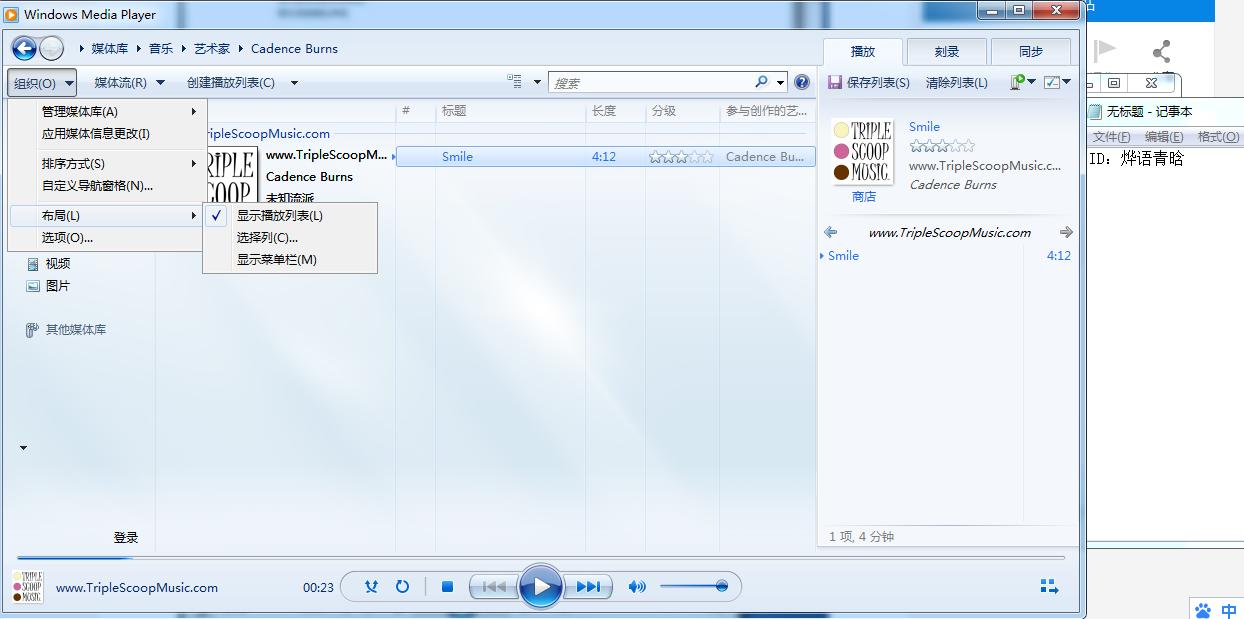Click rating stars under Smile in list pane
The width and height of the screenshot is (1244, 619).
(942, 146)
